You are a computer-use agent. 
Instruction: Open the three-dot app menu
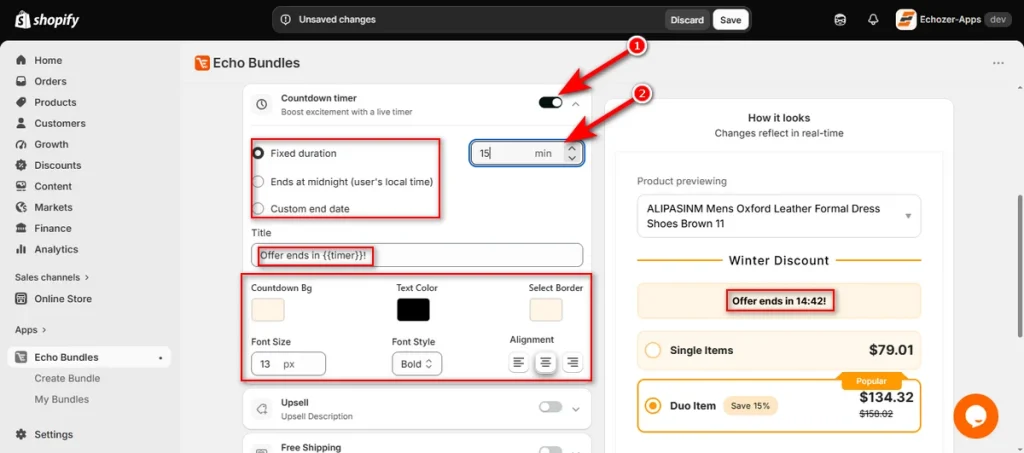click(998, 63)
